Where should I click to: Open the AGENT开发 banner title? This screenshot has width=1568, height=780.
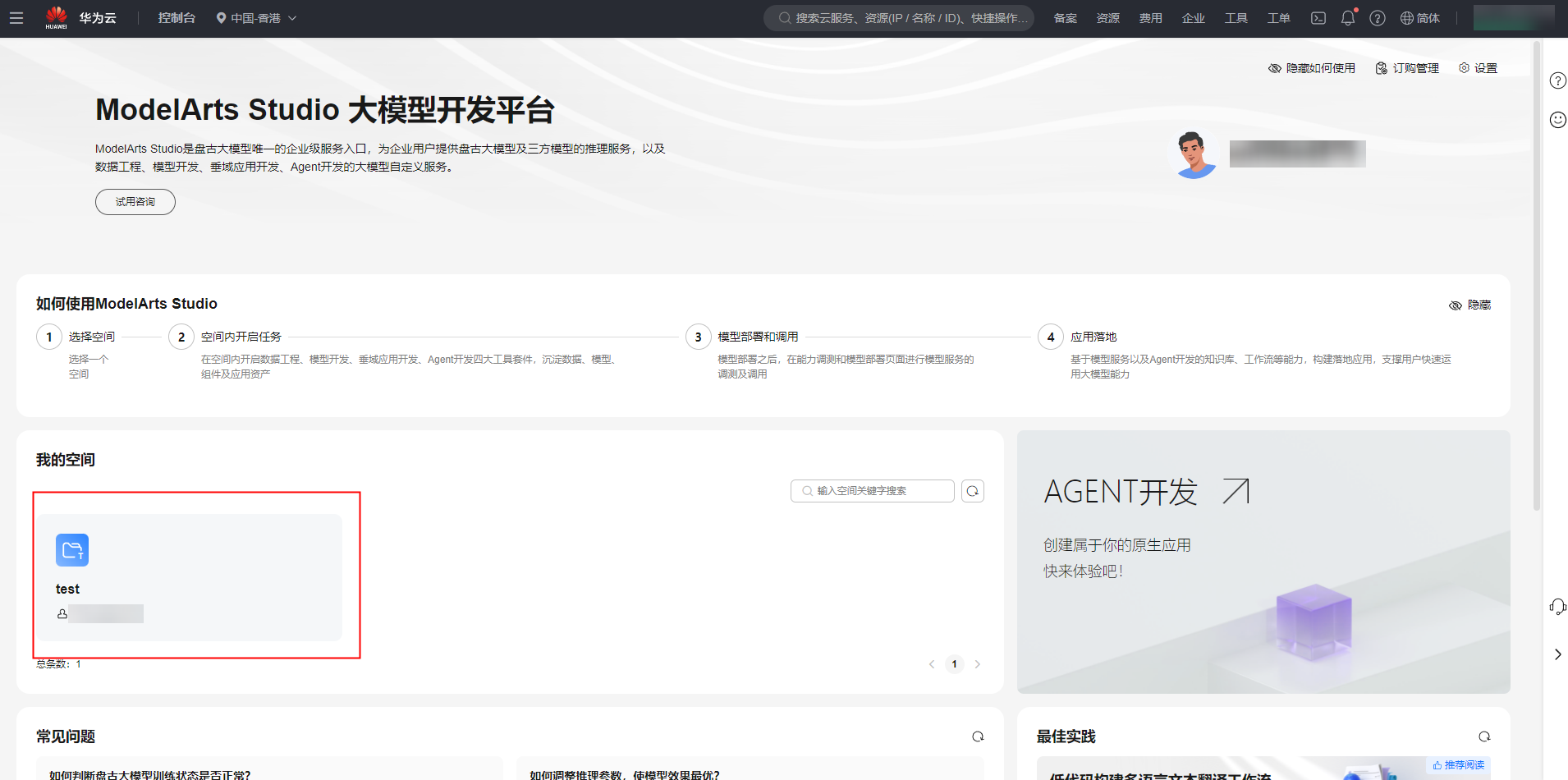(1121, 492)
